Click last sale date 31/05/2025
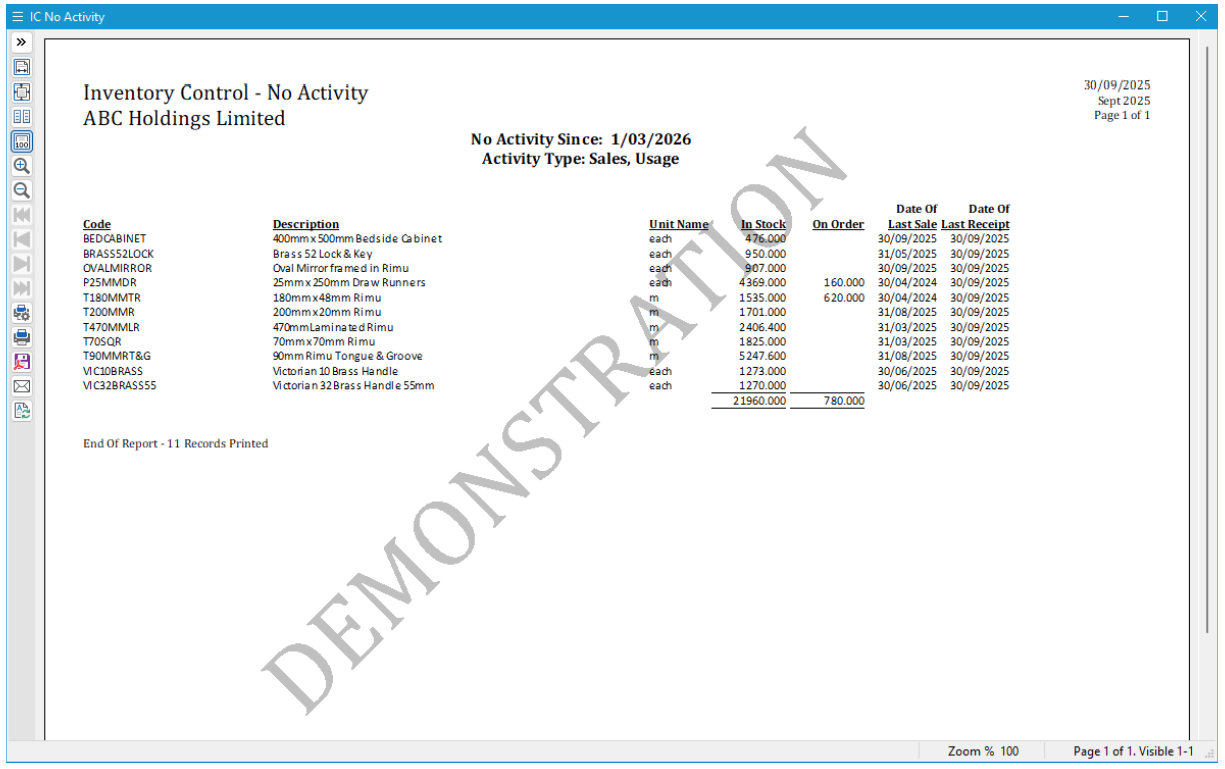The height and width of the screenshot is (769, 1225). coord(907,254)
